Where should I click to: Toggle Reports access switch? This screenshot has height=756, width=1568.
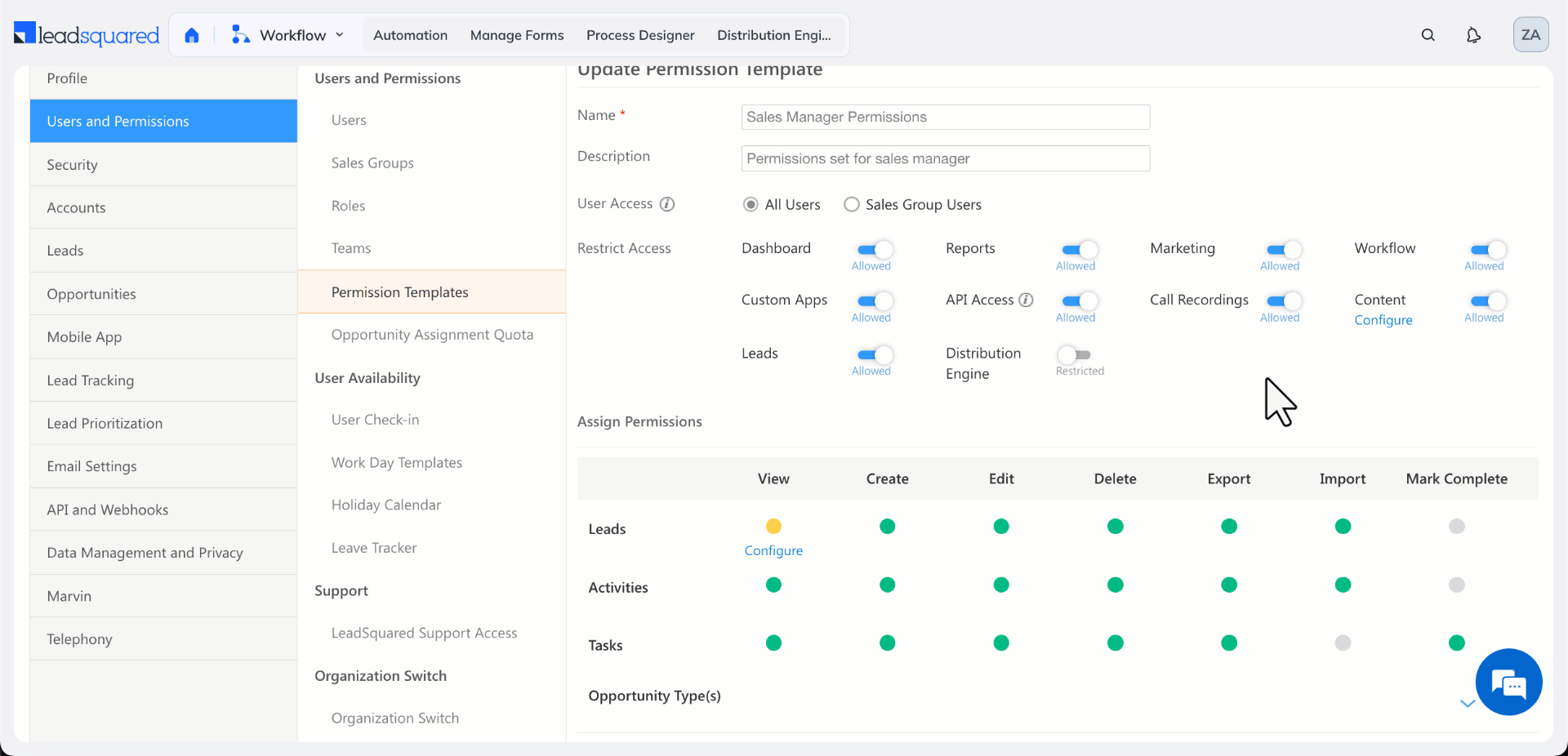tap(1079, 250)
